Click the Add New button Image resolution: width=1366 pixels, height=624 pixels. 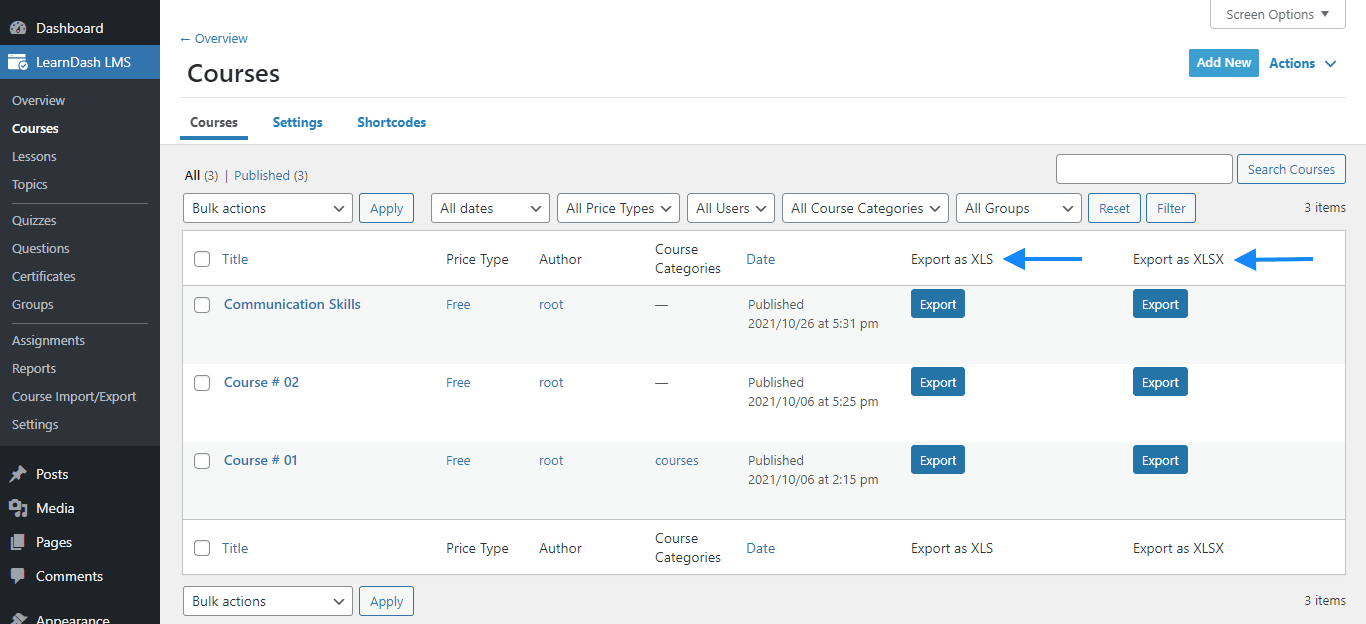click(1223, 62)
